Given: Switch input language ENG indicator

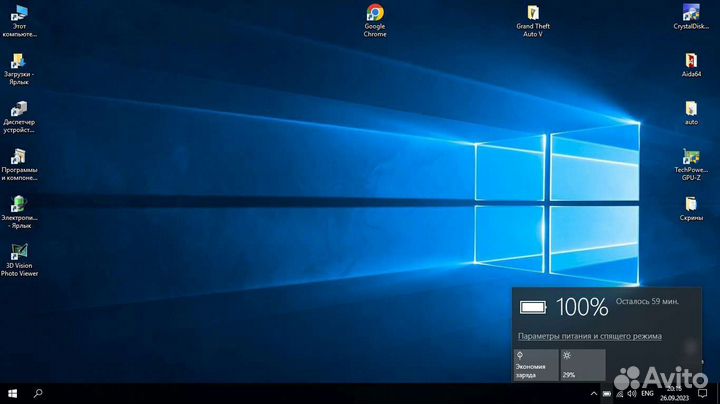Looking at the screenshot, I should click(x=647, y=393).
